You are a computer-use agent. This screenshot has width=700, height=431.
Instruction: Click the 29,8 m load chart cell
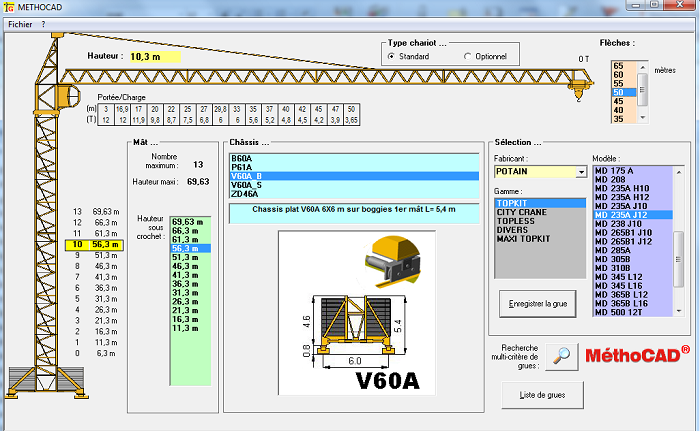point(220,109)
